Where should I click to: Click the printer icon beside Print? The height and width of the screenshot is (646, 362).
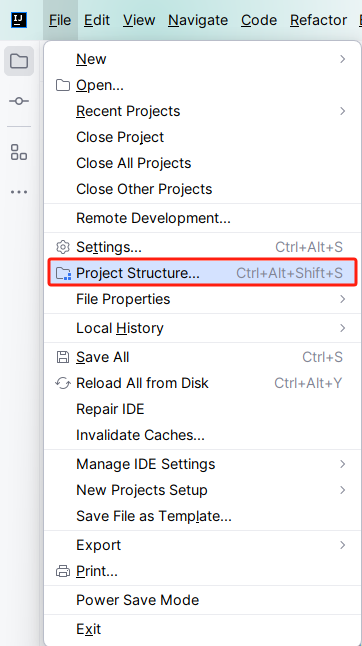[x=63, y=571]
